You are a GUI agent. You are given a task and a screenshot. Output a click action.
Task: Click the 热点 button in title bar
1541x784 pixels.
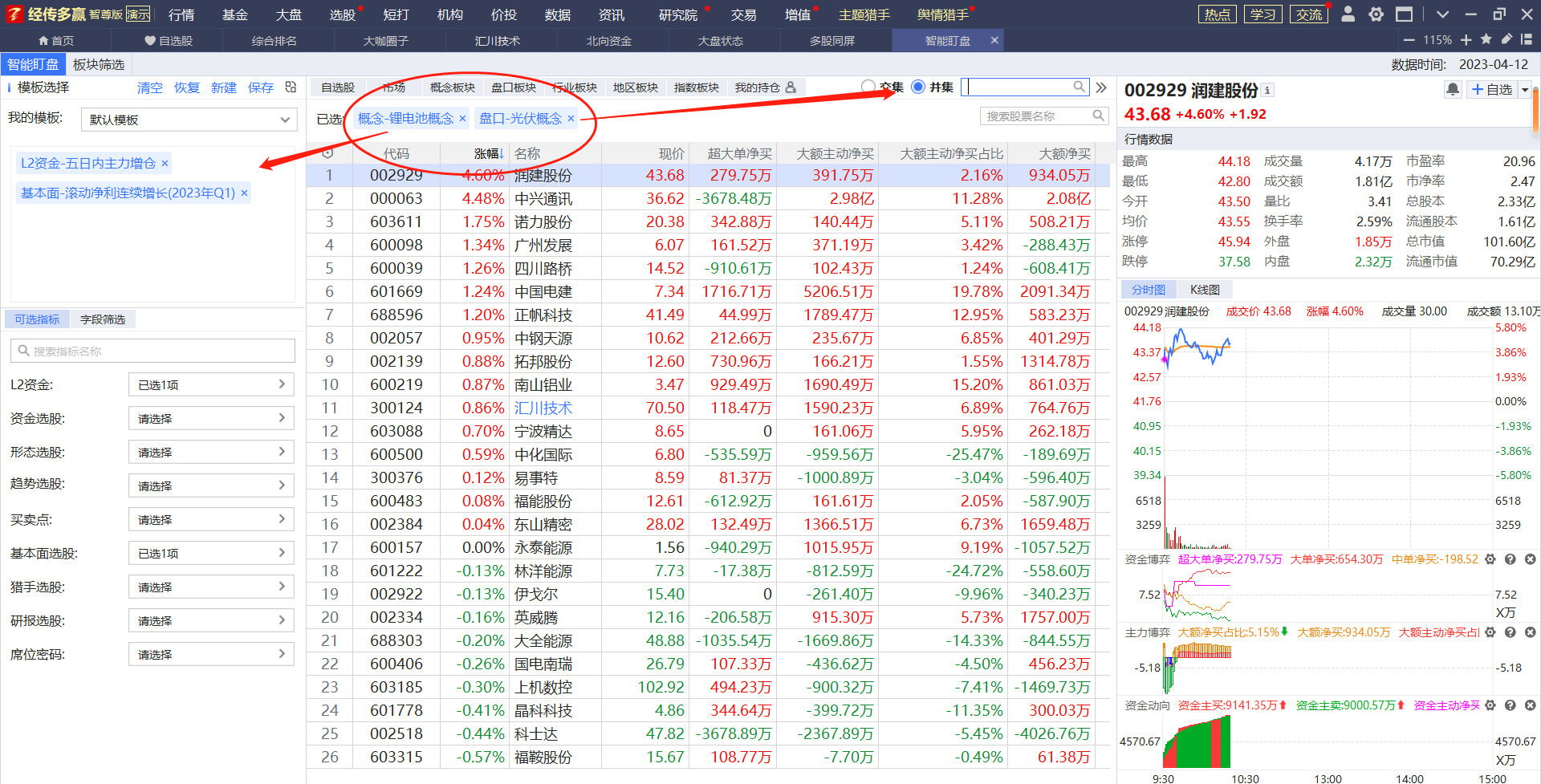point(1218,14)
